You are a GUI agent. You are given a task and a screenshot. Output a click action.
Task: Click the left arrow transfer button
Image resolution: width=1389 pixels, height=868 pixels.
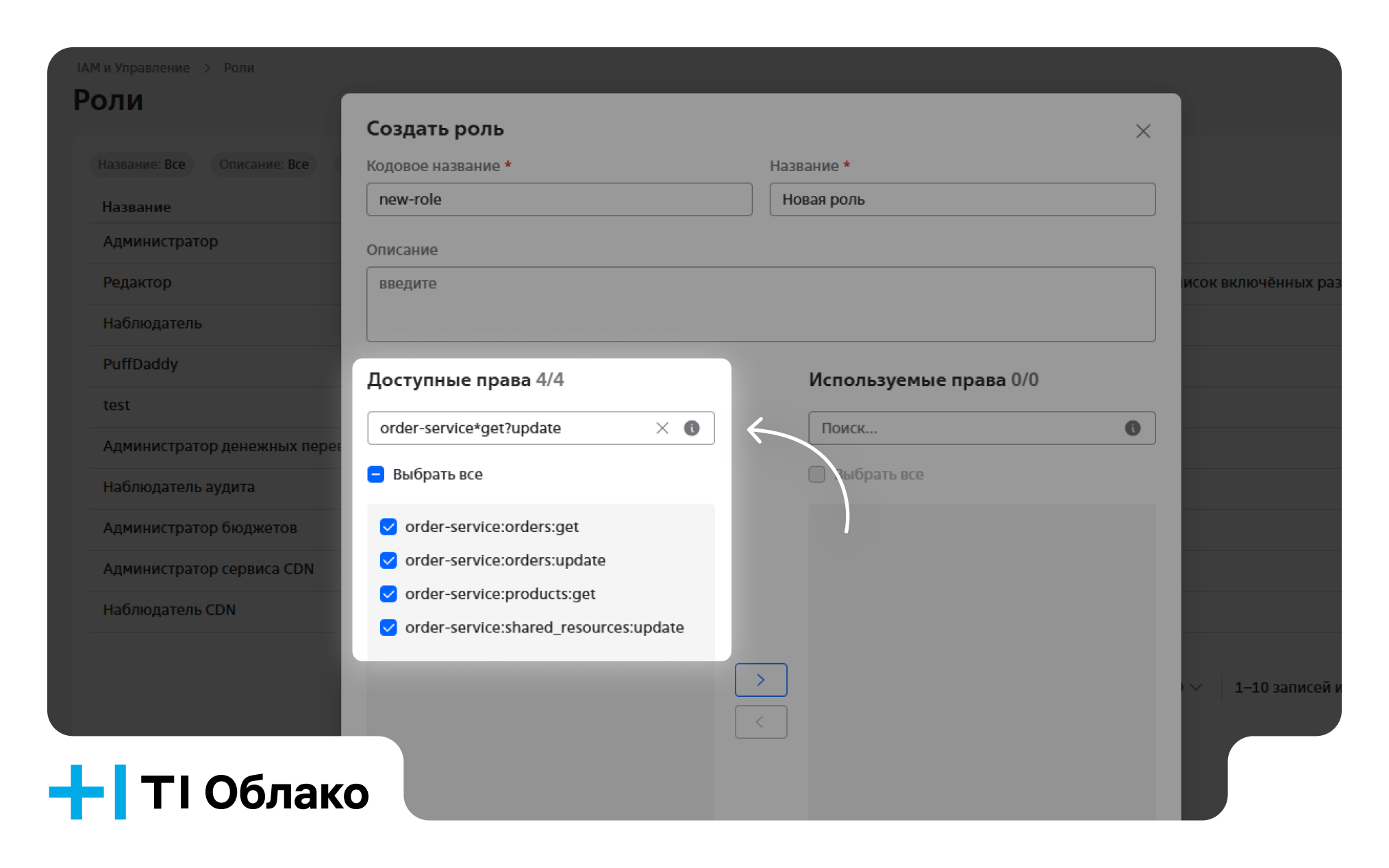pyautogui.click(x=760, y=722)
